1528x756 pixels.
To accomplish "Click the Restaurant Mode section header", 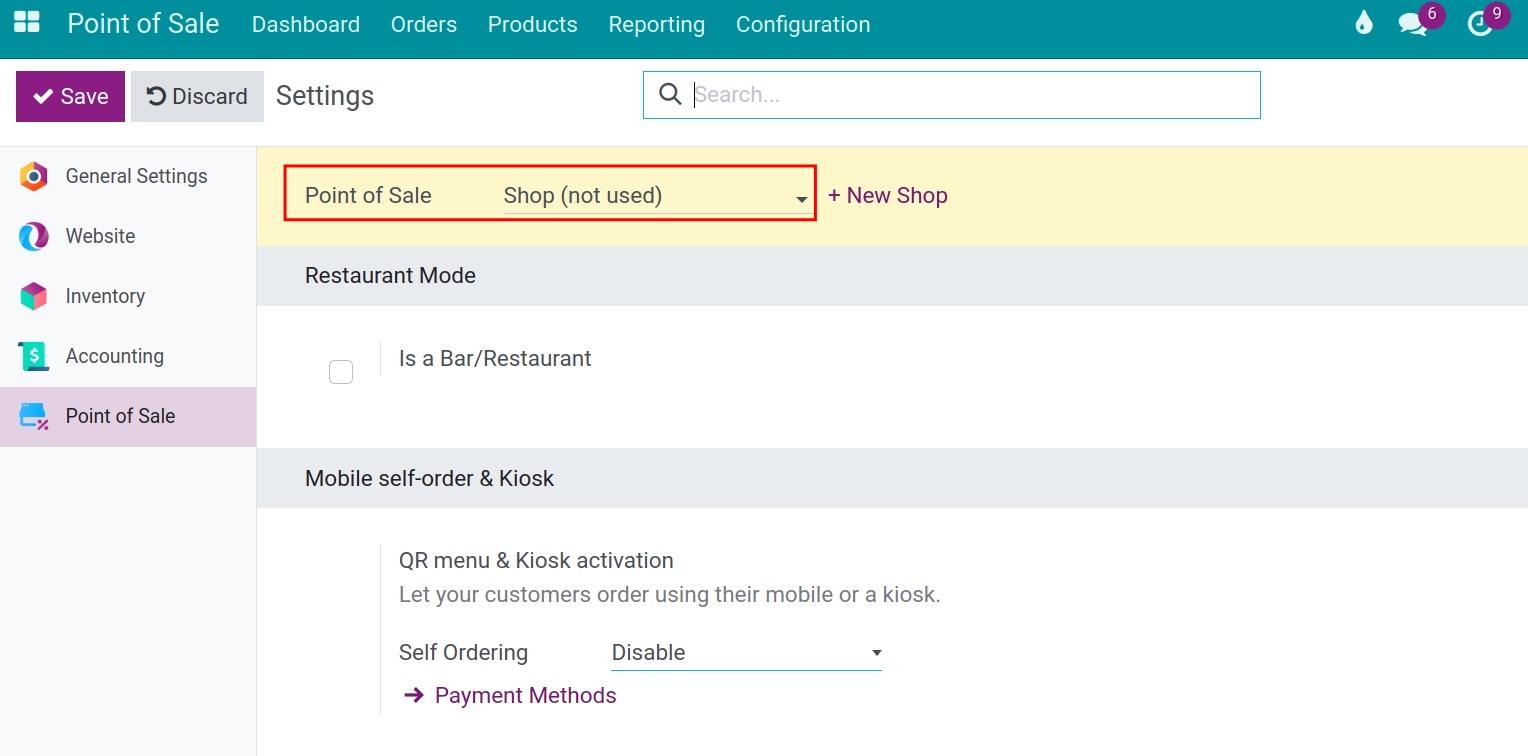I will (x=390, y=275).
